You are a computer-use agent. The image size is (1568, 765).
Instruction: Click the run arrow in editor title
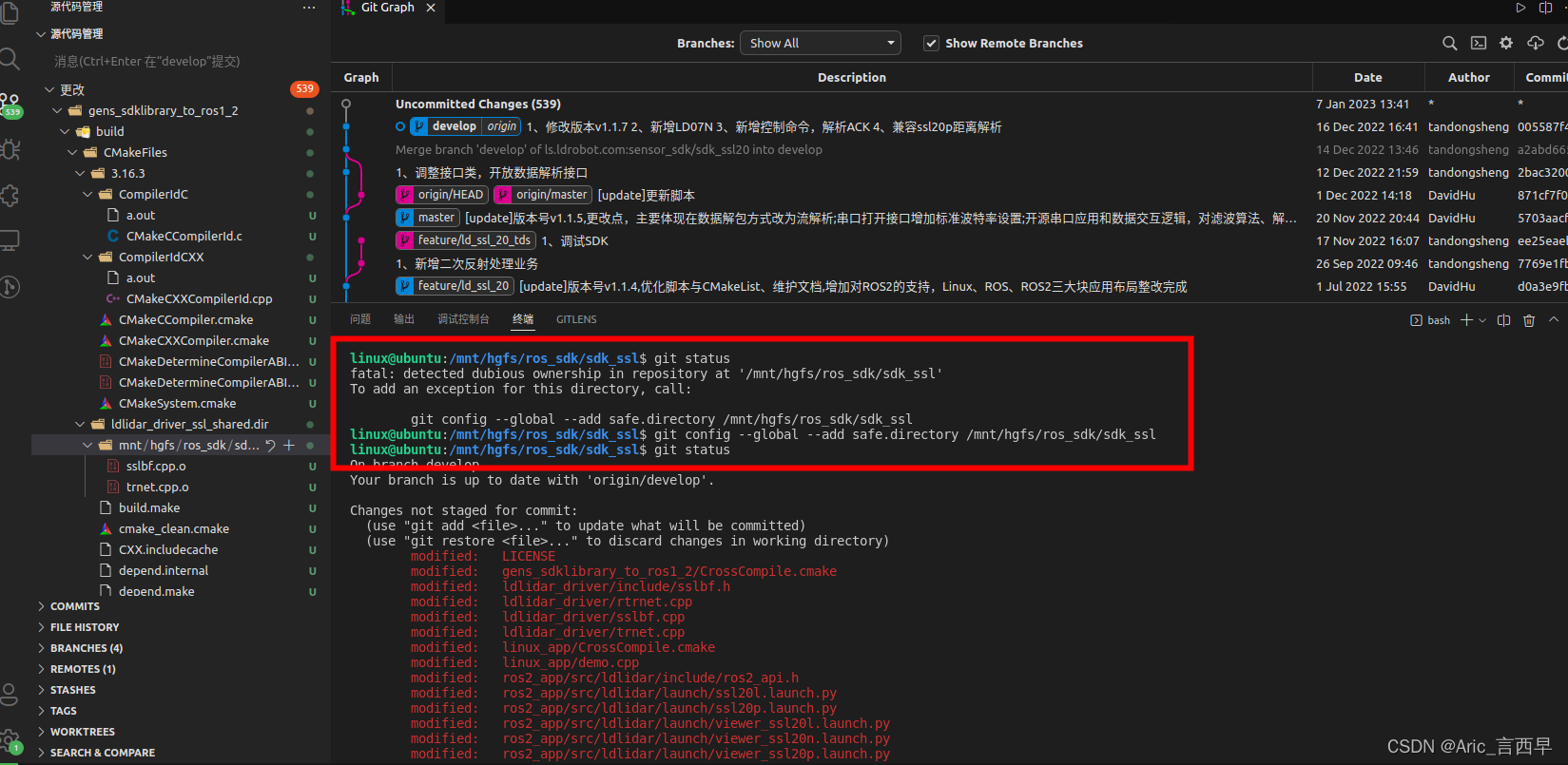1520,8
